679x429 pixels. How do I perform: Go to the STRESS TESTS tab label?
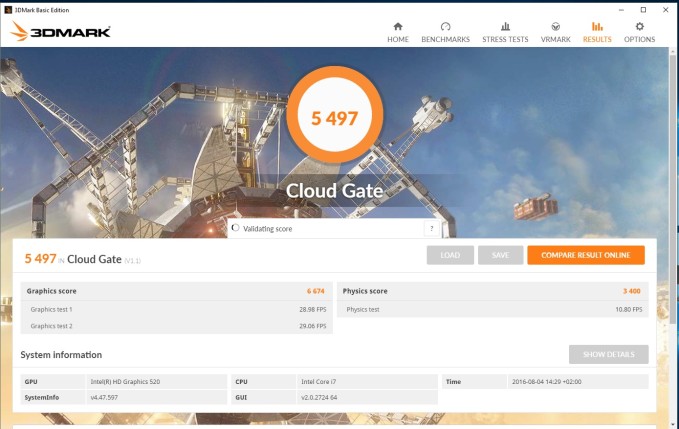(x=505, y=39)
